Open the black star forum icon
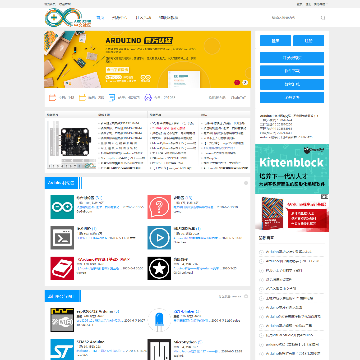 (159, 268)
